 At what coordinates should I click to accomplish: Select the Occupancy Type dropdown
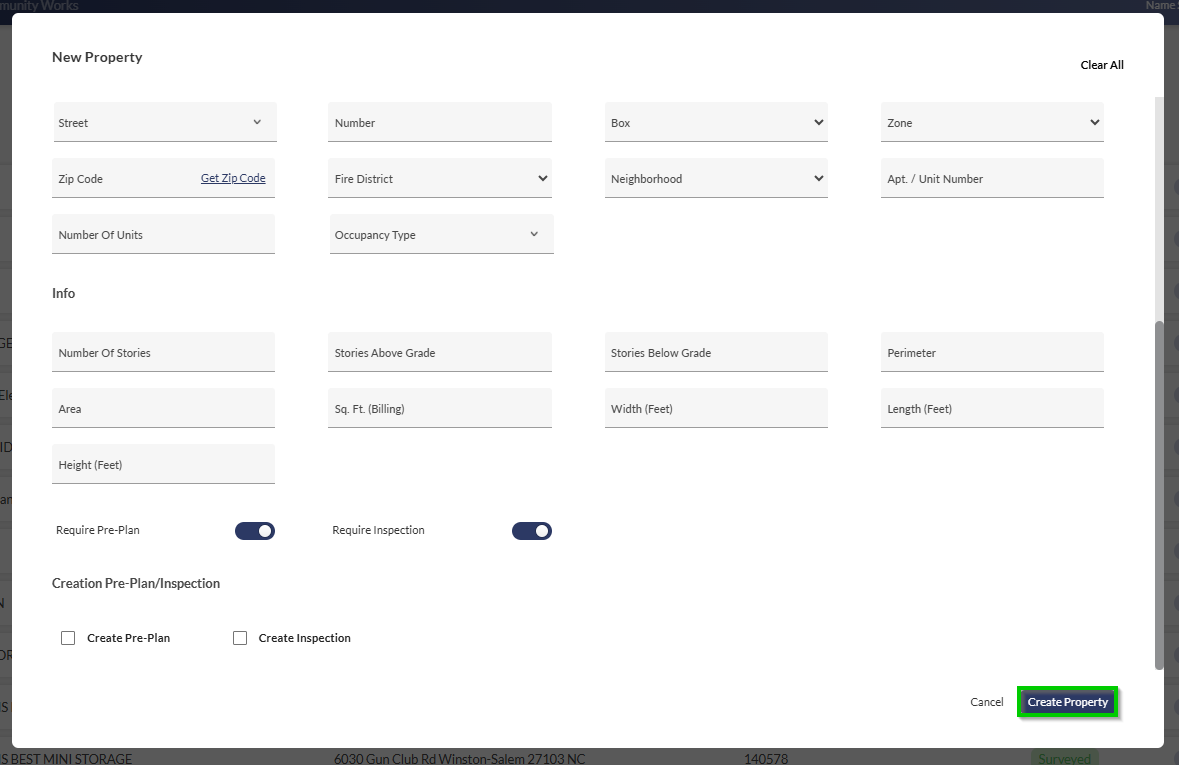point(441,235)
